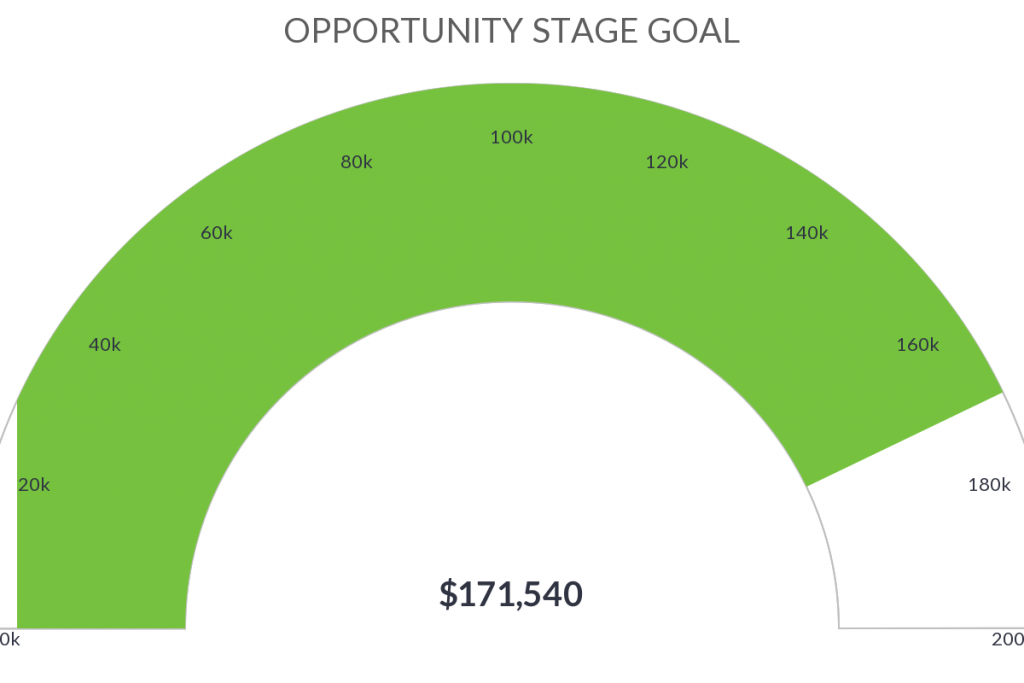Select the $171,540 total value
The width and height of the screenshot is (1024, 683).
tap(511, 594)
